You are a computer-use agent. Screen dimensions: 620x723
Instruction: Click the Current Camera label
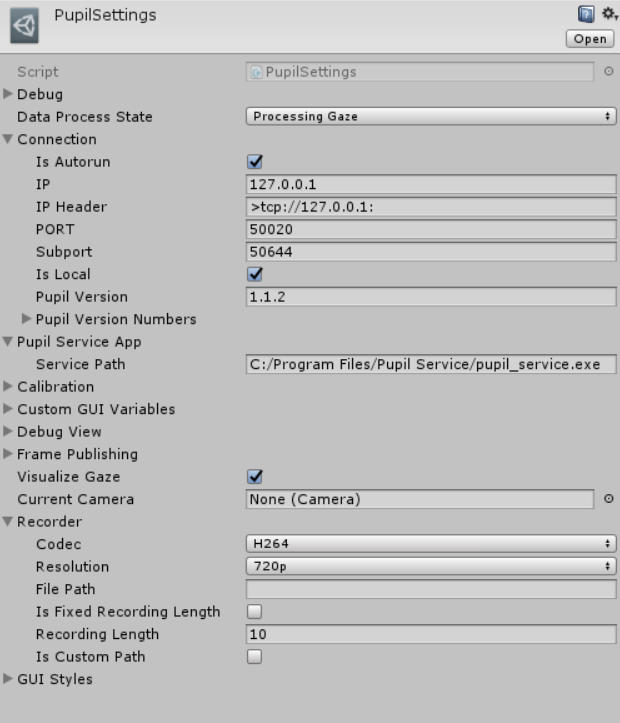tap(76, 499)
